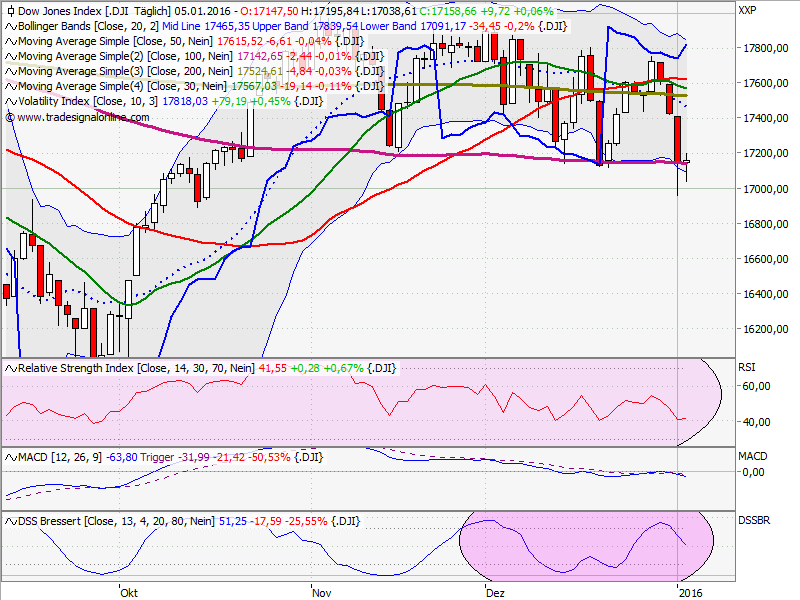Select the Moving Average Simple(3) 200-period line icon

pos(10,71)
